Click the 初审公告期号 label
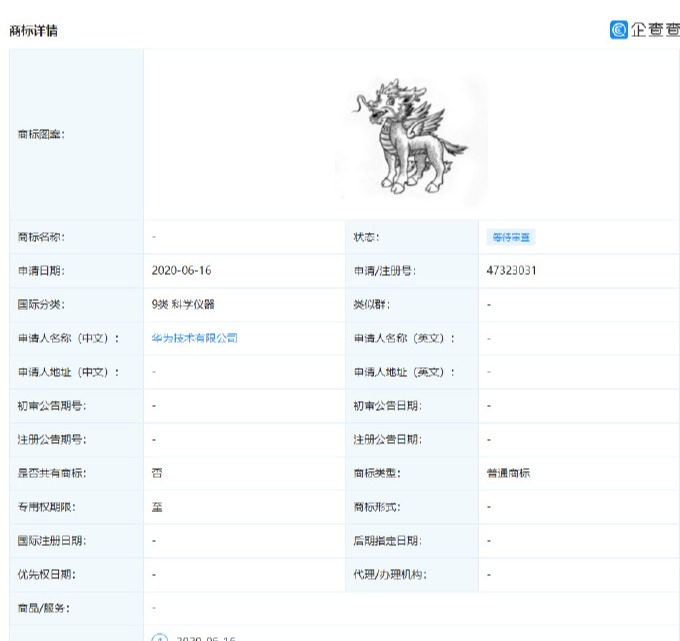 (52, 406)
